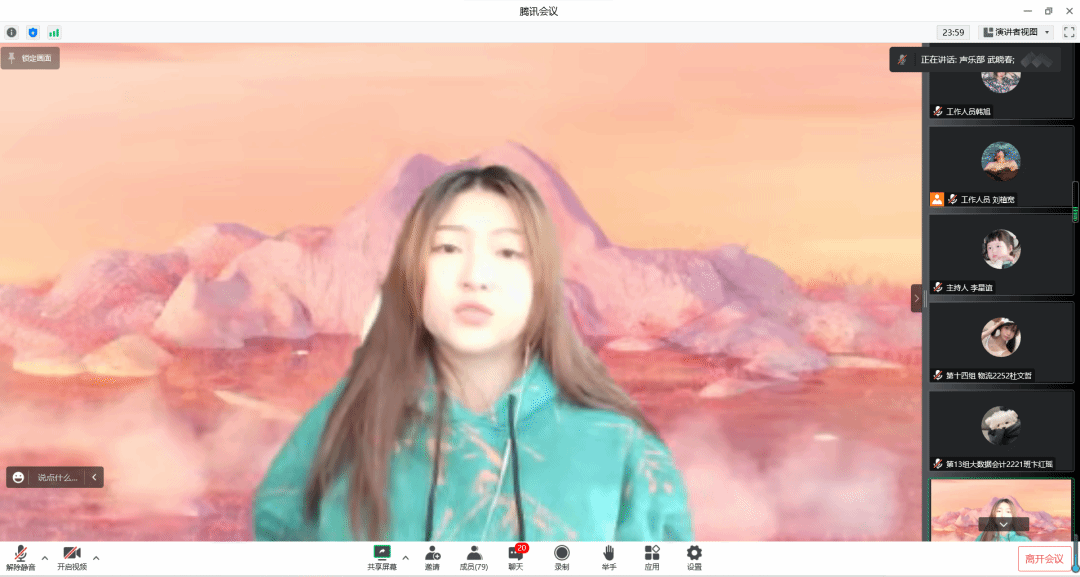Open meeting settings (设置)
The image size is (1080, 577).
tap(694, 555)
